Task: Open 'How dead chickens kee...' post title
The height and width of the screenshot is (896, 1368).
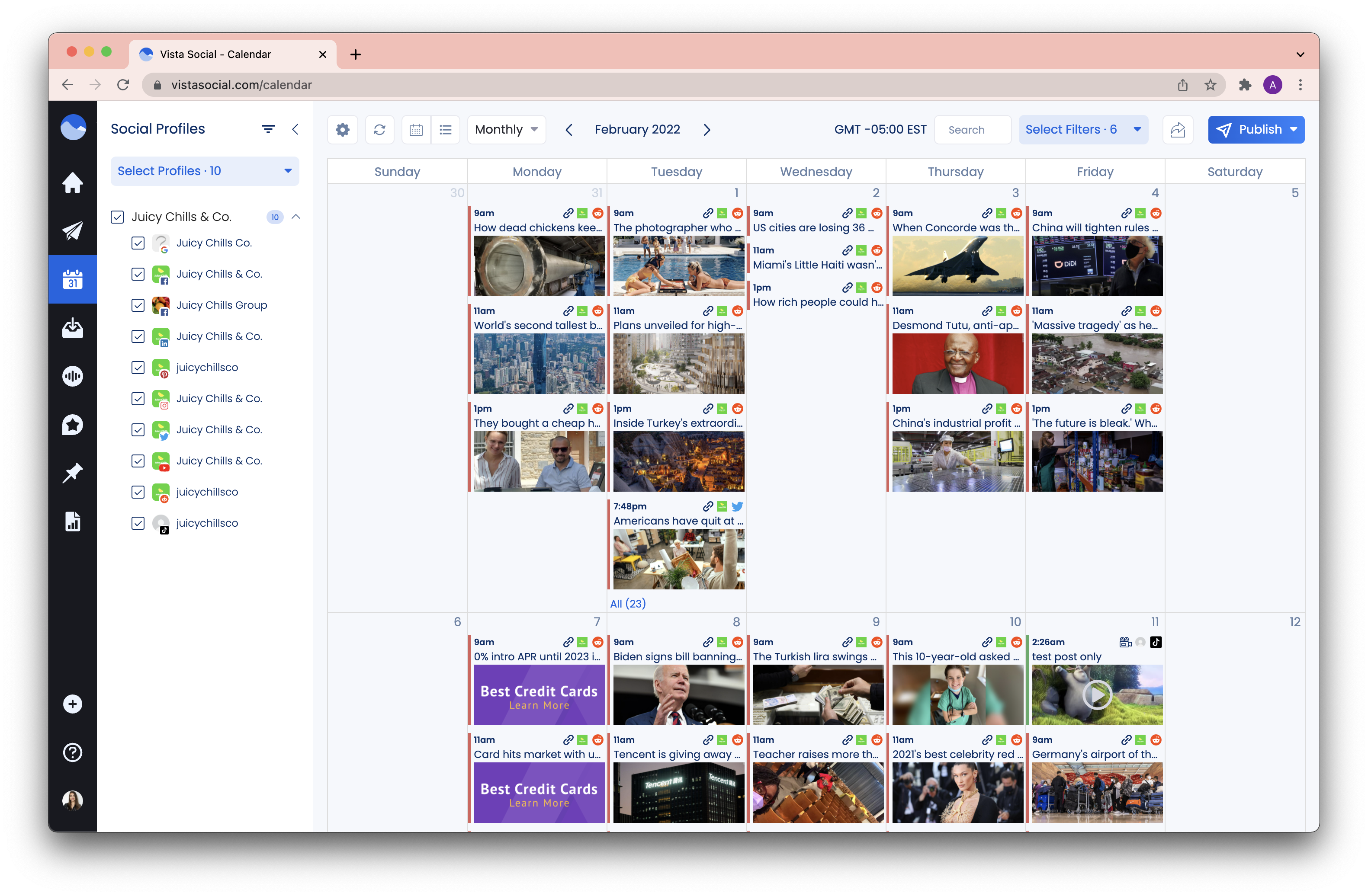Action: coord(537,228)
